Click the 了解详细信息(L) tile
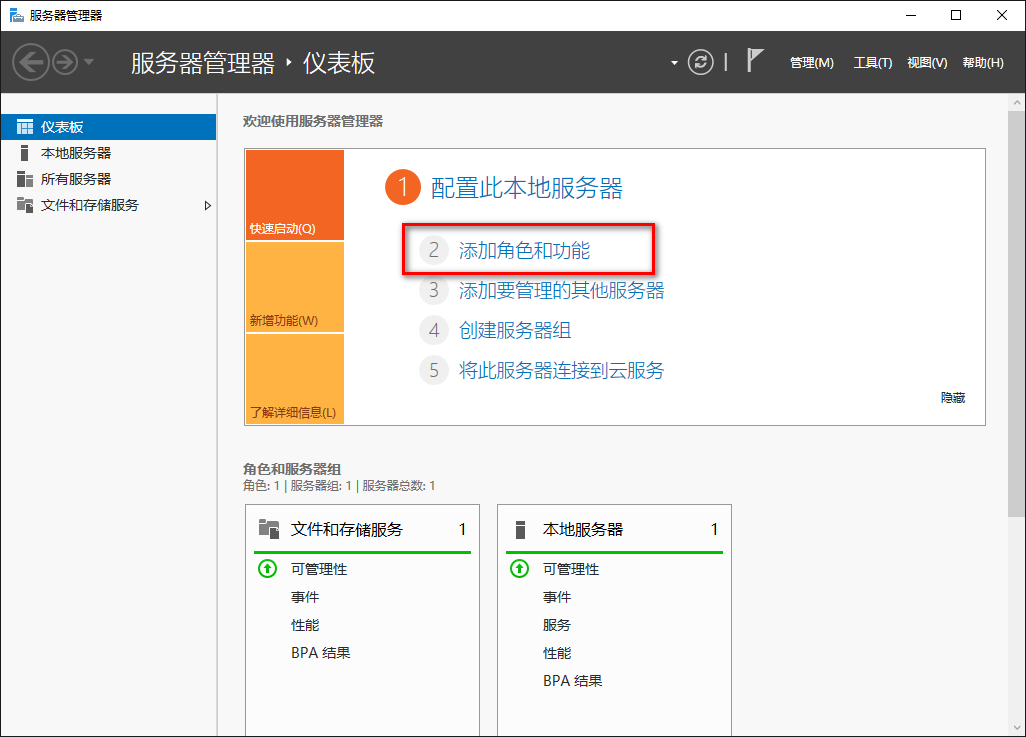The width and height of the screenshot is (1026, 737). [x=295, y=379]
